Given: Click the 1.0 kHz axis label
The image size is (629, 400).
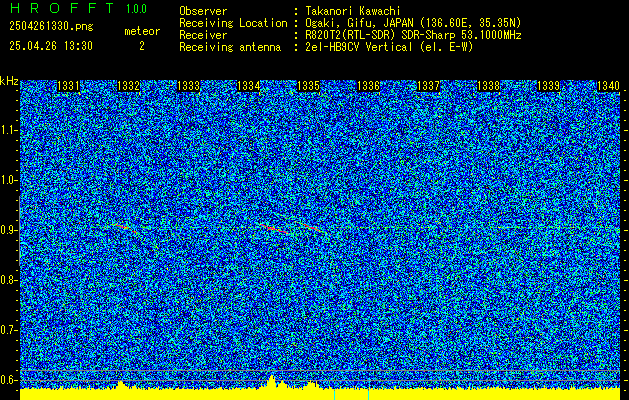Looking at the screenshot, I should click(8, 181).
